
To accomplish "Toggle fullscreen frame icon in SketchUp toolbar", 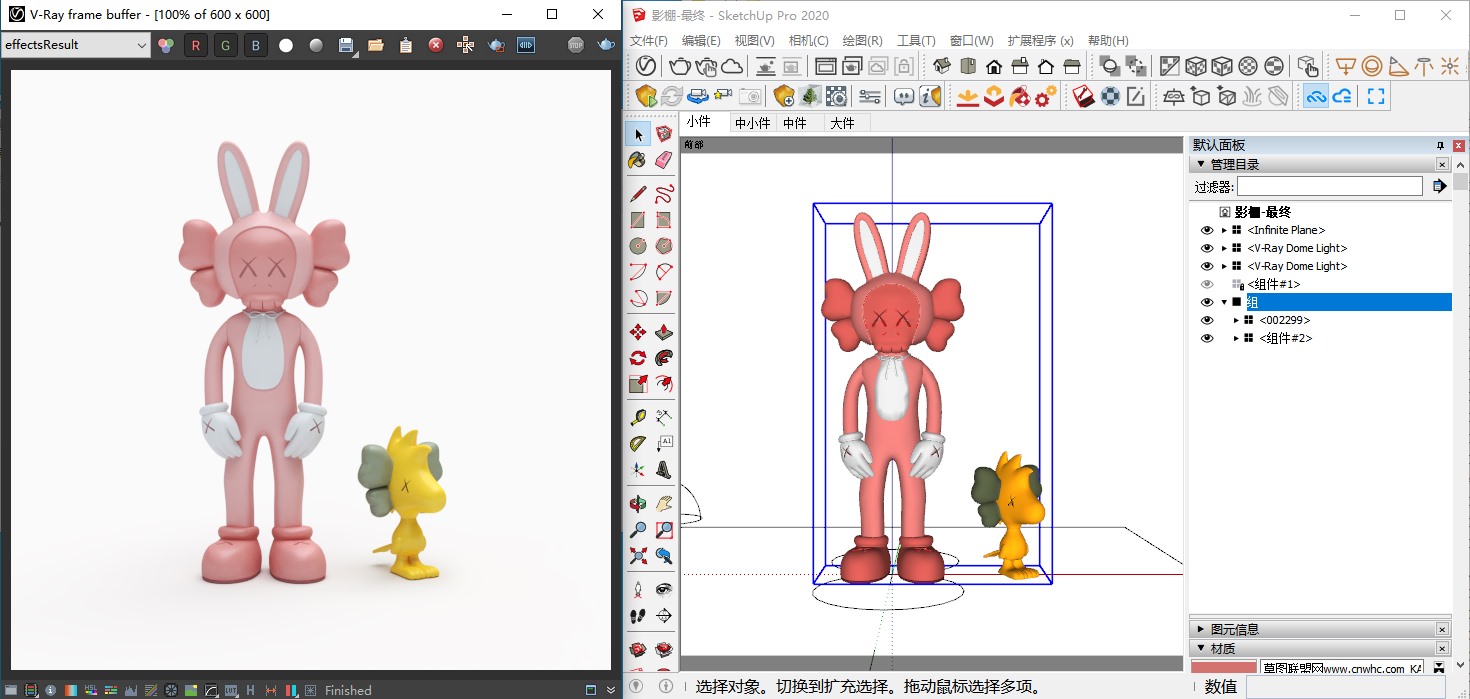I will [x=1376, y=96].
